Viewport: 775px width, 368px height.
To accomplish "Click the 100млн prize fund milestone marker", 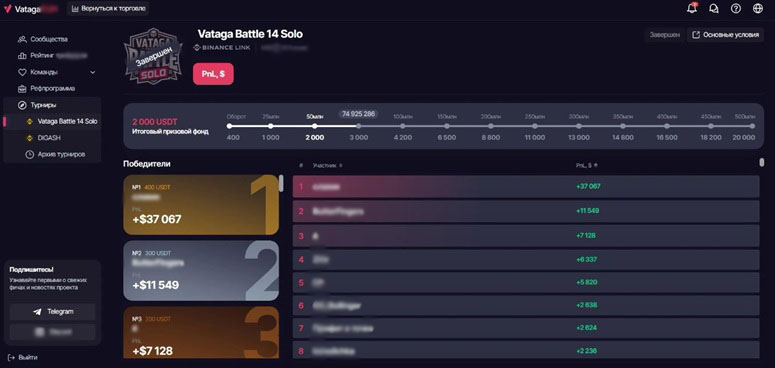I will tap(402, 126).
